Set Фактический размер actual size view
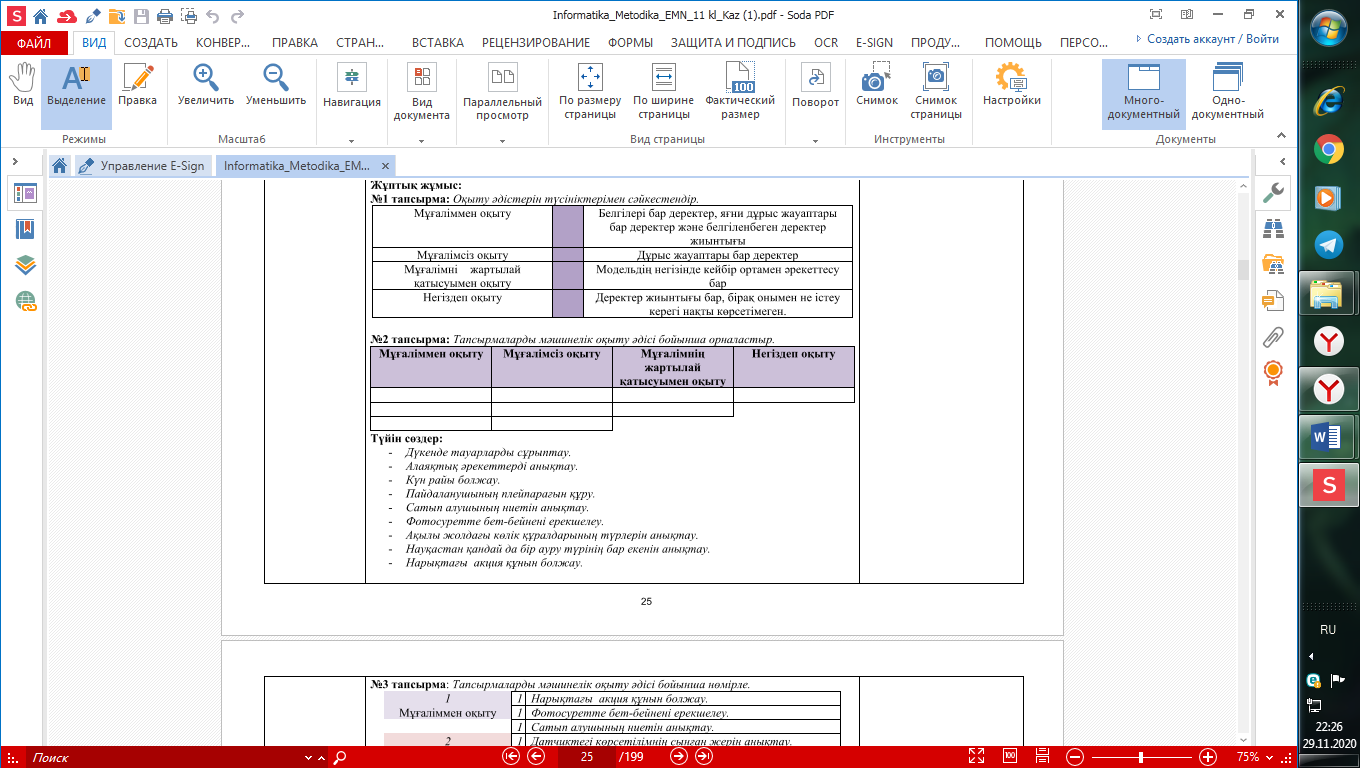The height and width of the screenshot is (768, 1360). tap(740, 92)
